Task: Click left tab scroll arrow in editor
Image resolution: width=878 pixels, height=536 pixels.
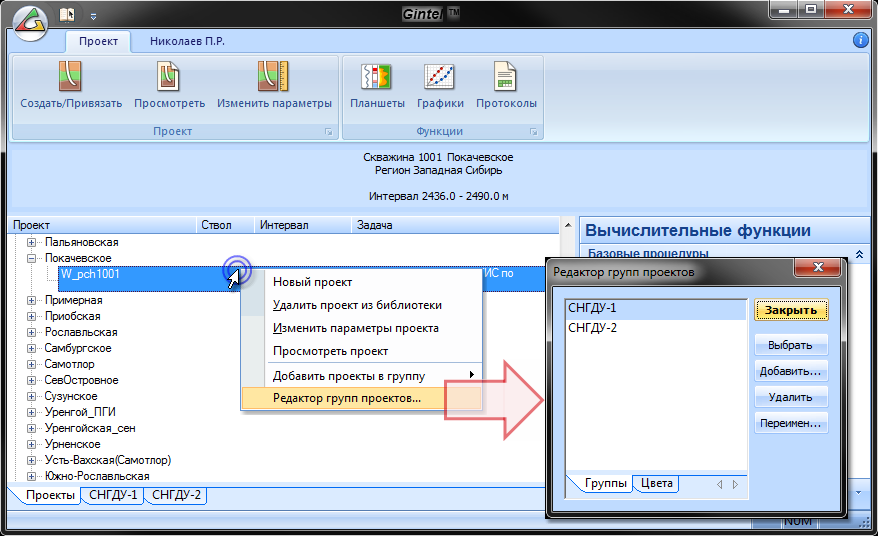Action: (x=720, y=484)
